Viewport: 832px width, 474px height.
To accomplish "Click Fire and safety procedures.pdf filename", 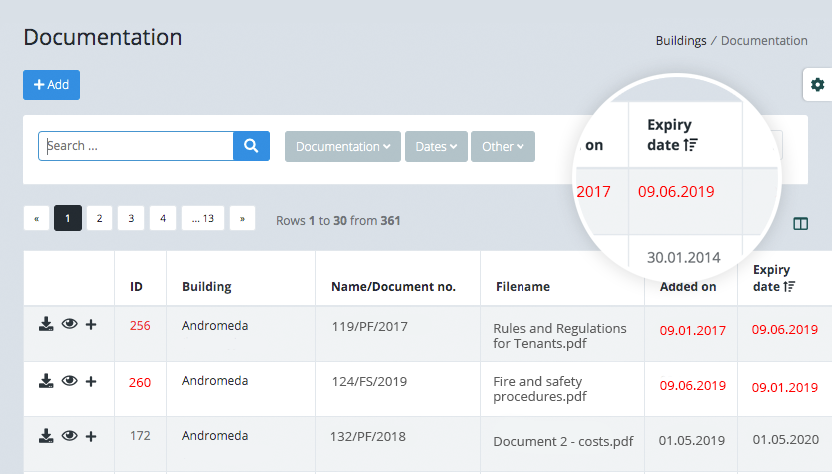I will pyautogui.click(x=540, y=389).
